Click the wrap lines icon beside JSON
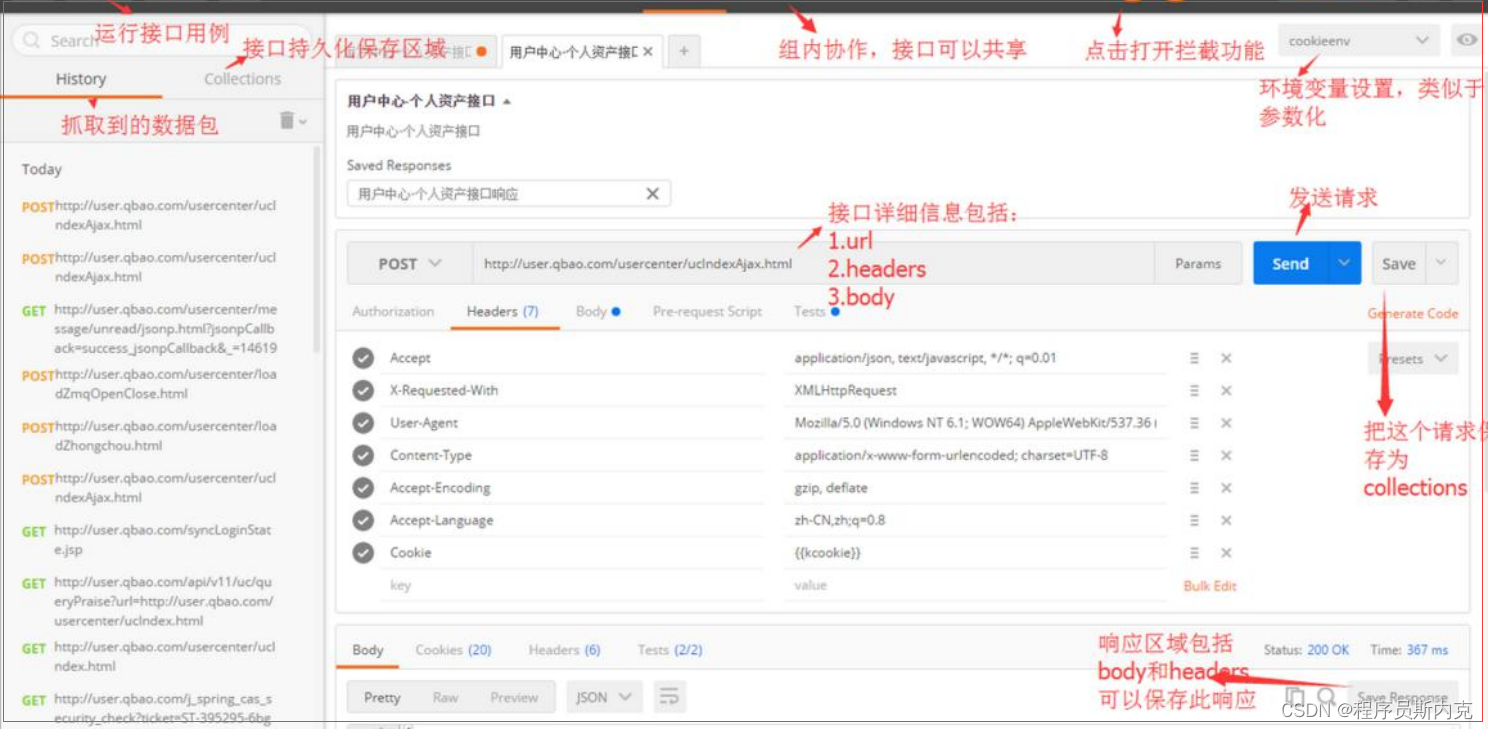Viewport: 1488px width, 729px height. point(669,697)
